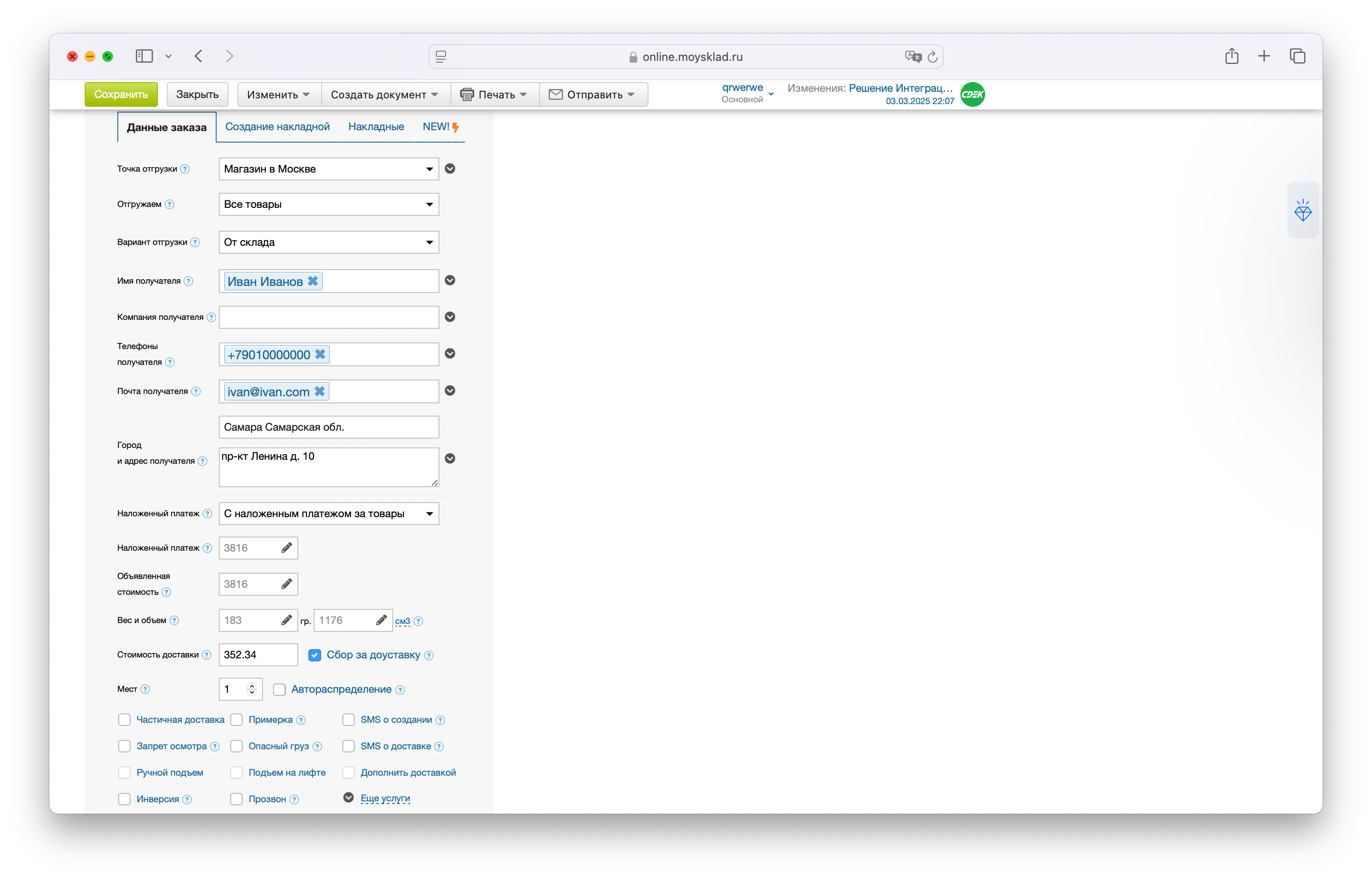Open the diamond side panel icon
Viewport: 1372px width, 879px height.
tap(1302, 210)
